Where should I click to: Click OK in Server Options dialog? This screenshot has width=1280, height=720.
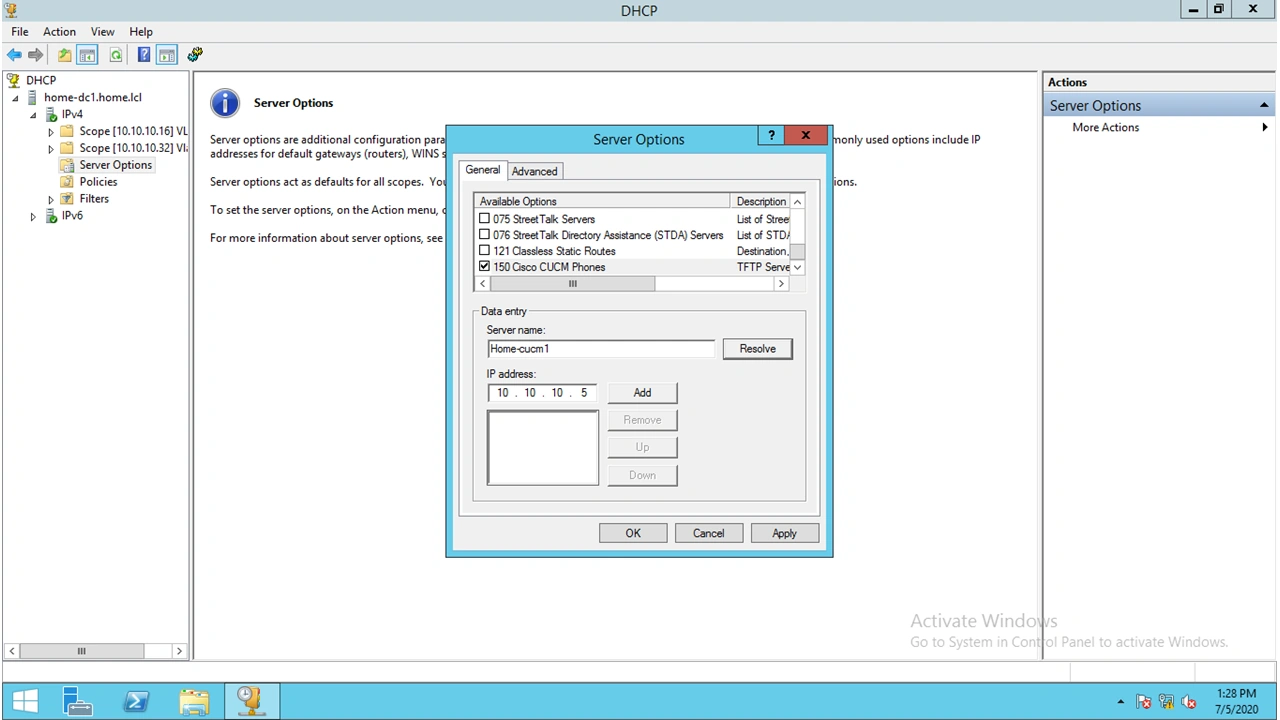[x=633, y=533]
